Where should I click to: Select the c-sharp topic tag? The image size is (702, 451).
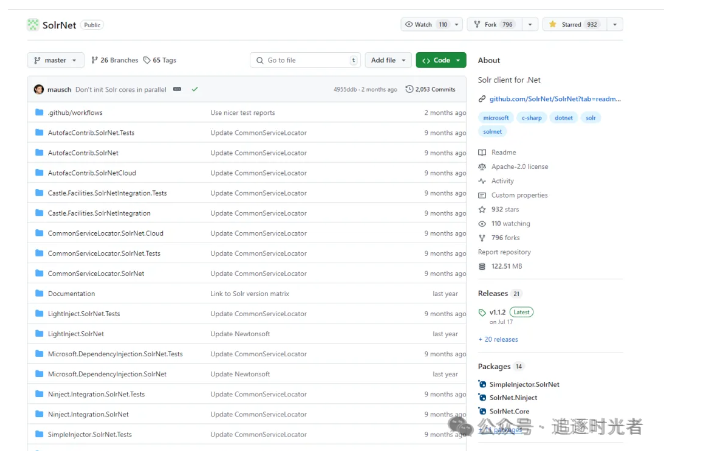click(531, 118)
